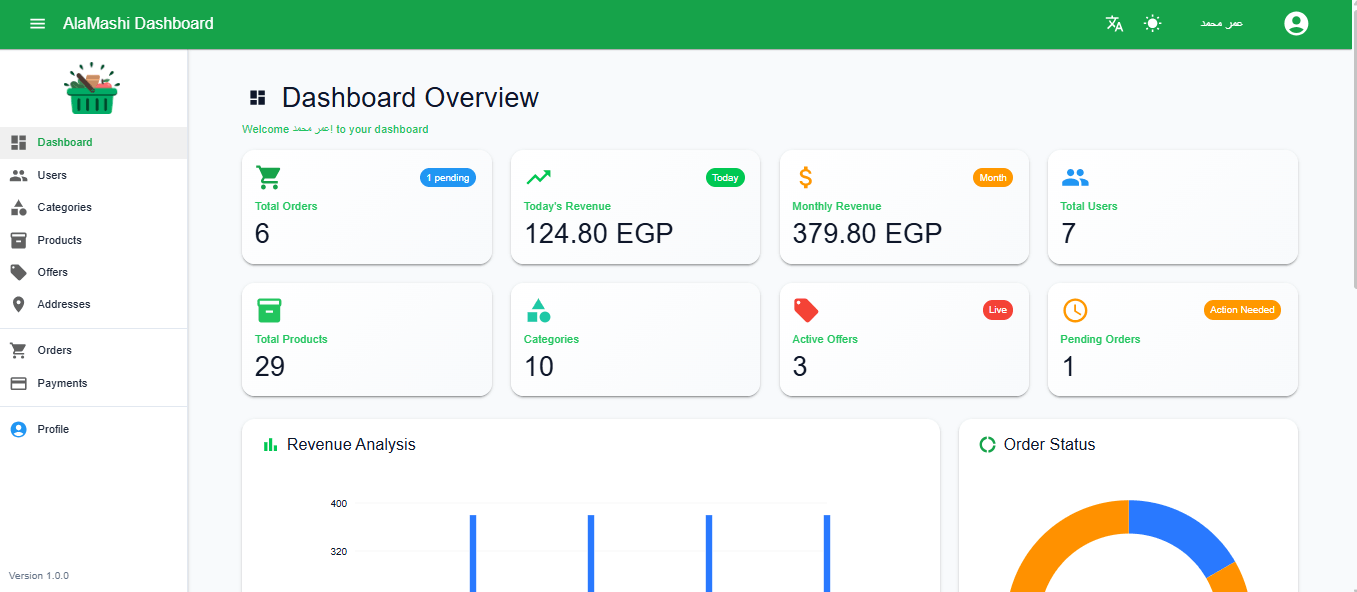The width and height of the screenshot is (1357, 592).
Task: Click the Action Needed badge
Action: (1241, 310)
